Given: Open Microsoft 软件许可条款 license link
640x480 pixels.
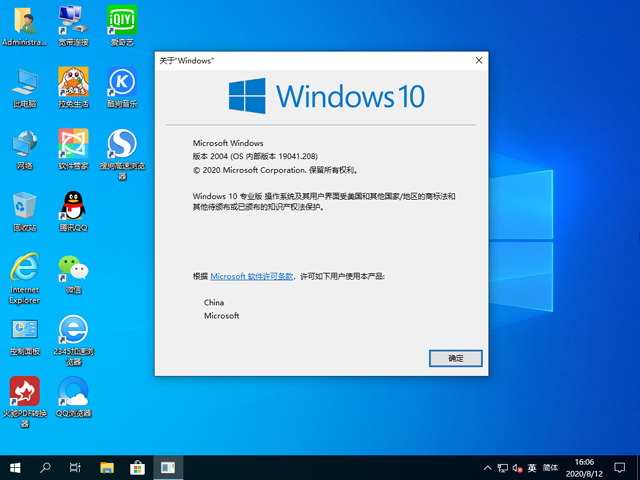Looking at the screenshot, I should [x=251, y=276].
